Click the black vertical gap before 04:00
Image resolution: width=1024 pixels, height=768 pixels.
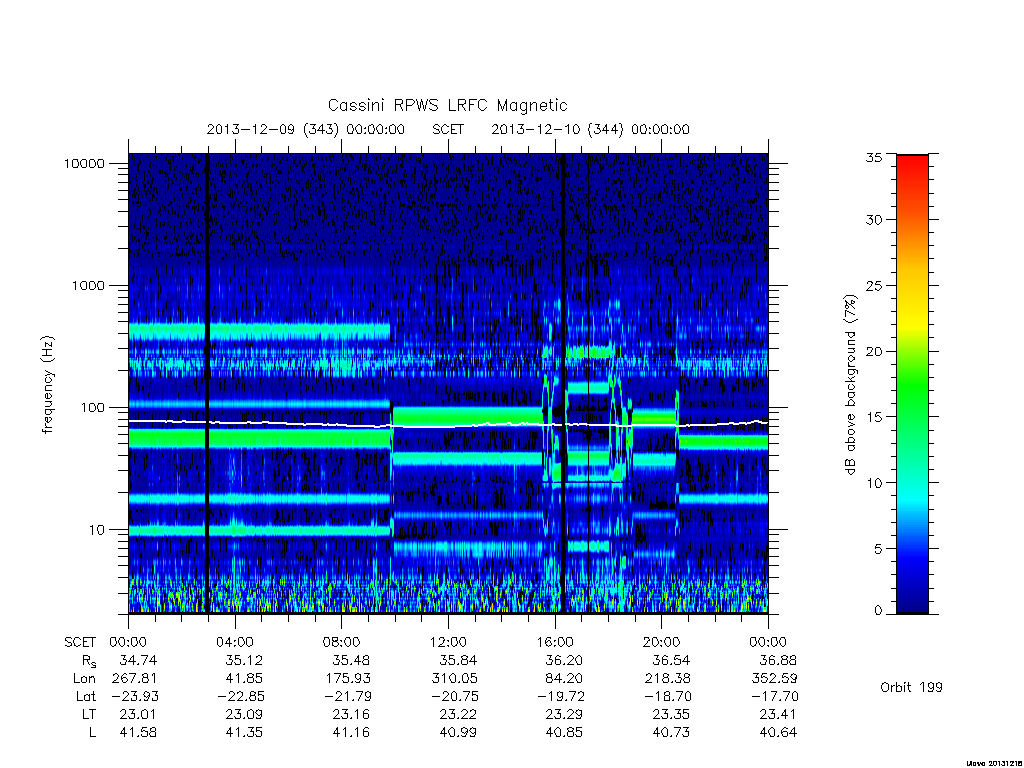pos(207,383)
